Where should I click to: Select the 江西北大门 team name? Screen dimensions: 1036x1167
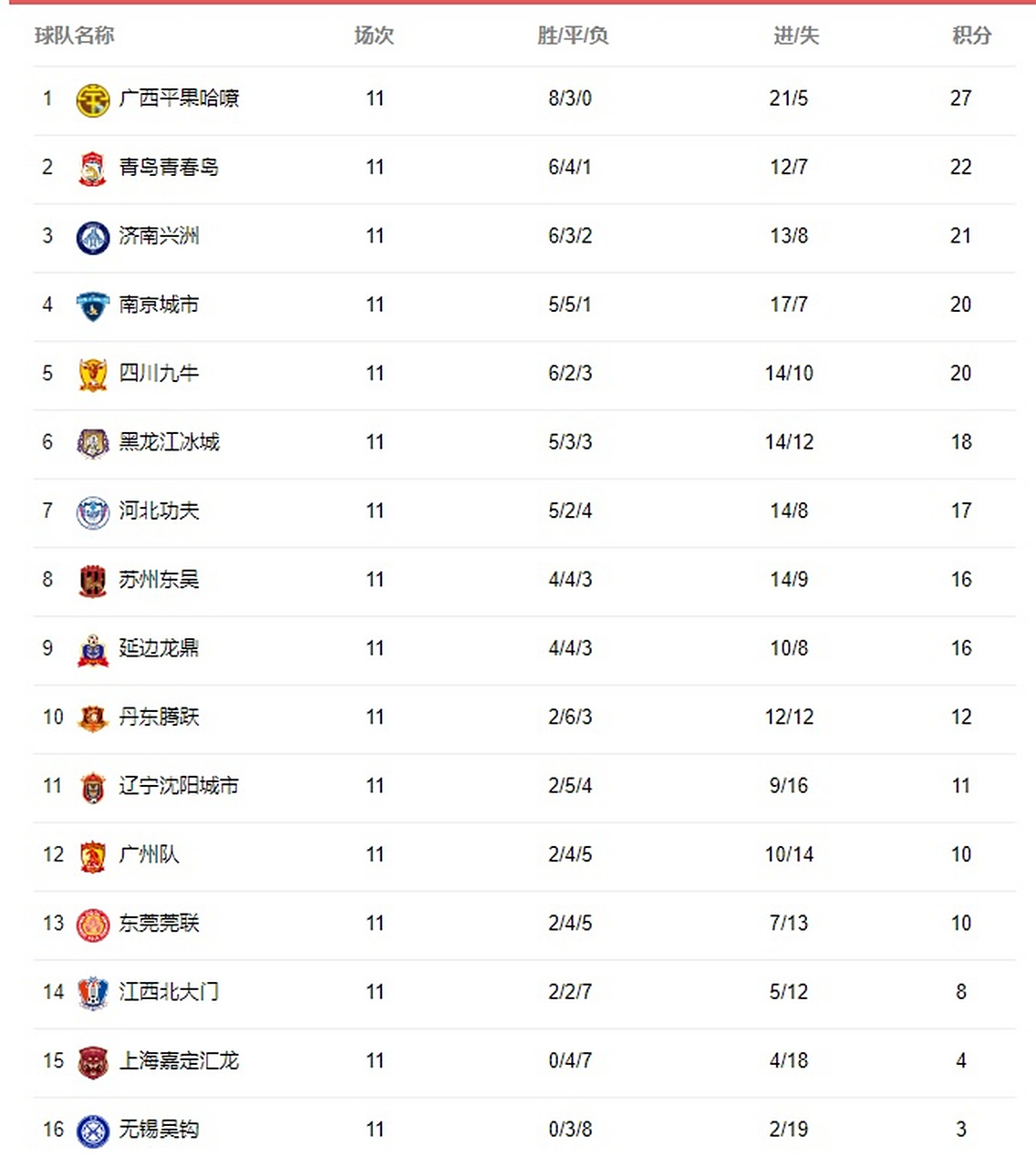[x=169, y=992]
